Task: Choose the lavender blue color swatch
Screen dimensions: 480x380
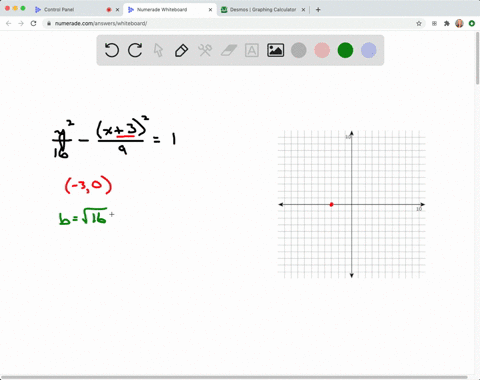Action: (x=369, y=50)
